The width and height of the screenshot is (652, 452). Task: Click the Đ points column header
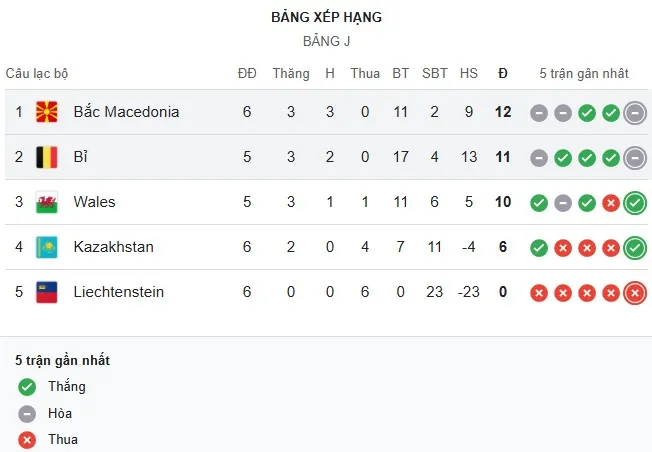[503, 73]
